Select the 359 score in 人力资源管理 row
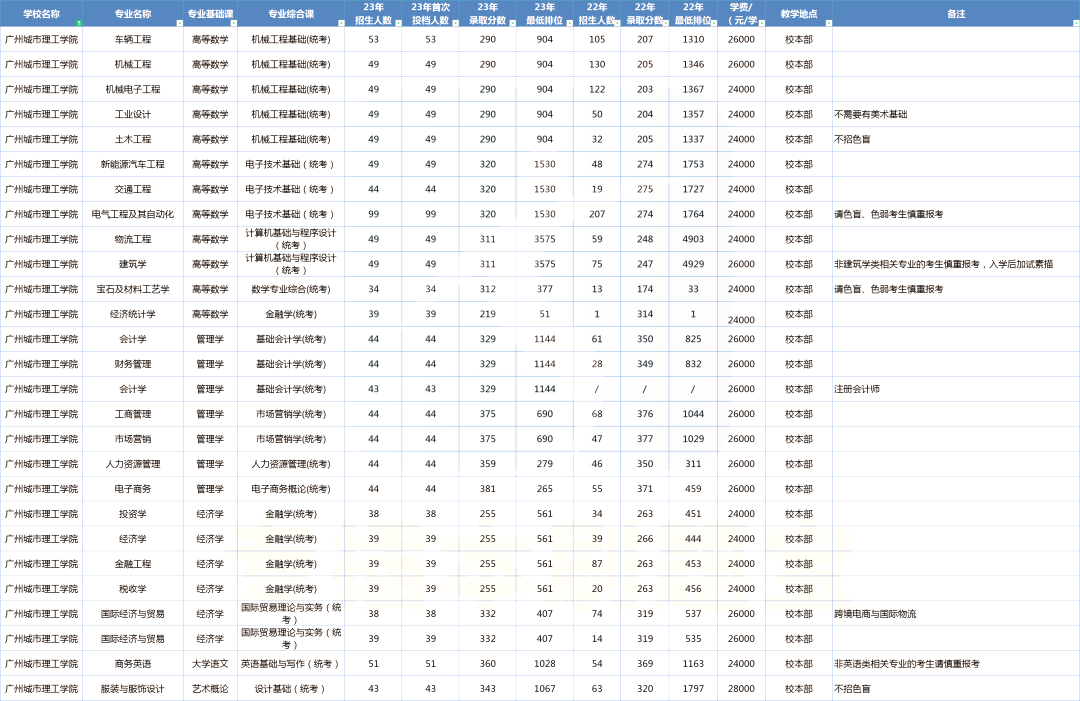 pos(488,464)
